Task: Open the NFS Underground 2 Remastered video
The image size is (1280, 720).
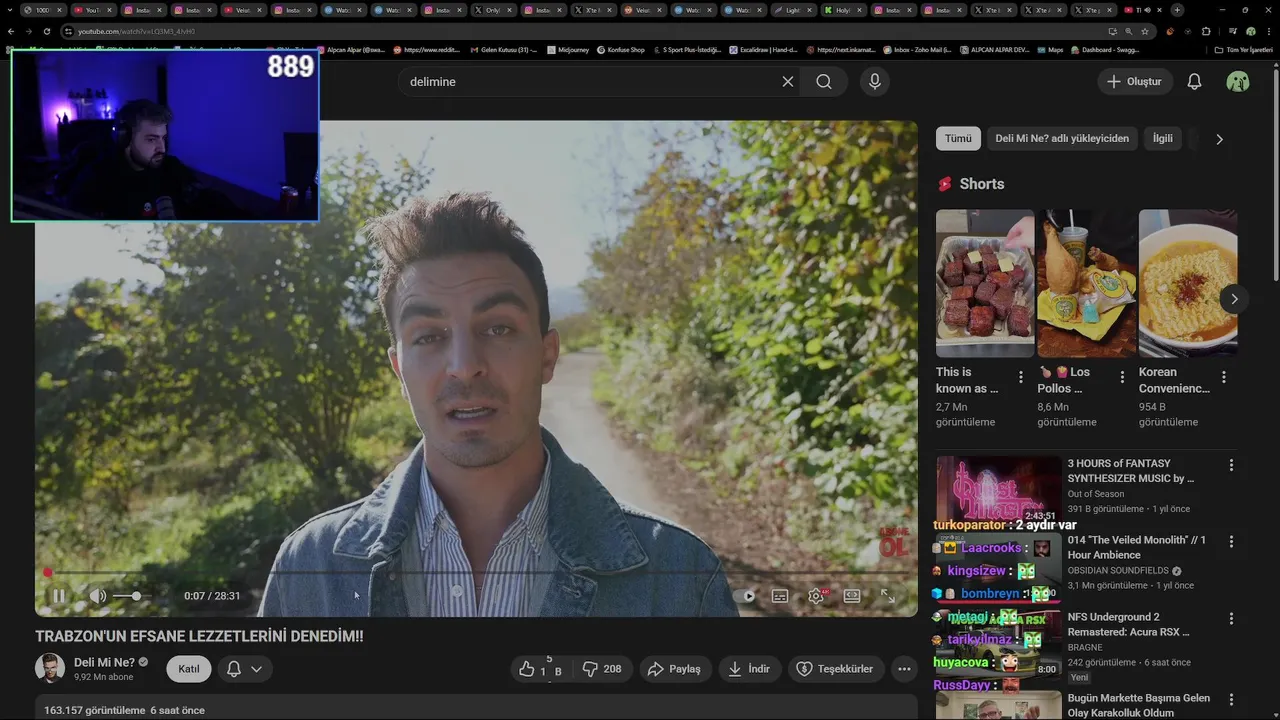Action: click(x=1128, y=624)
